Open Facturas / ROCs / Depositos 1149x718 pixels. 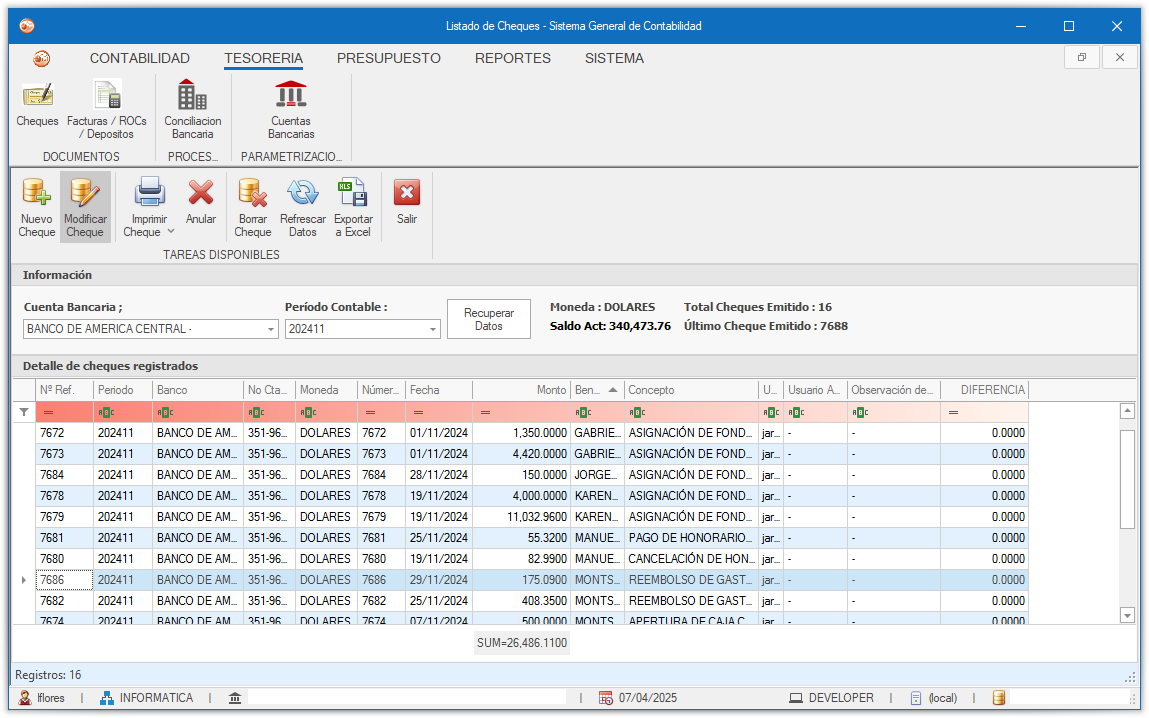106,110
